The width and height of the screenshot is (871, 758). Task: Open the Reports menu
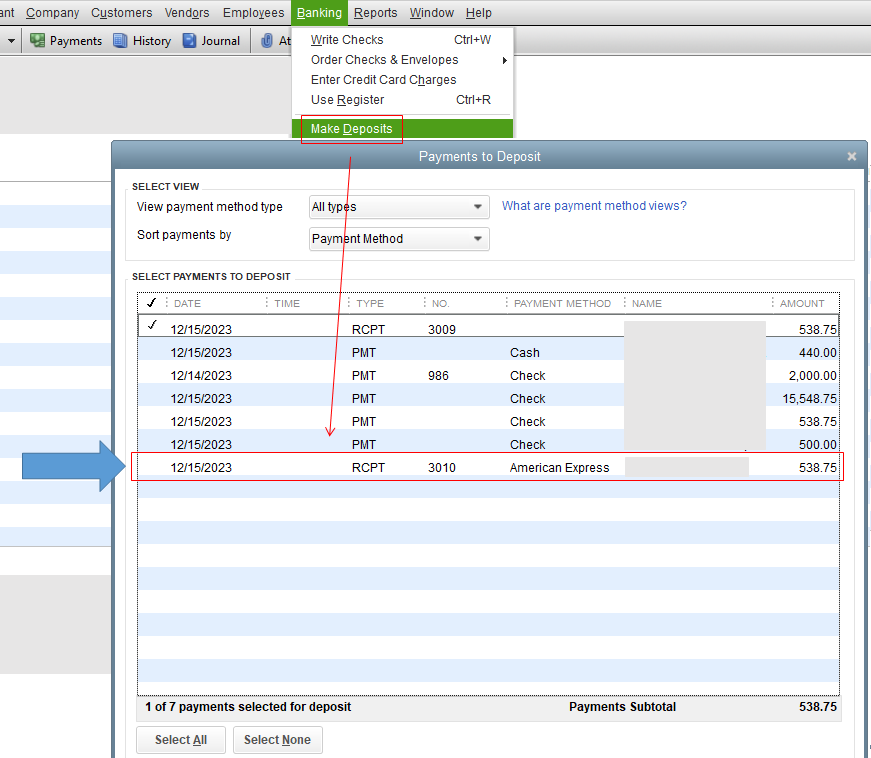coord(375,13)
